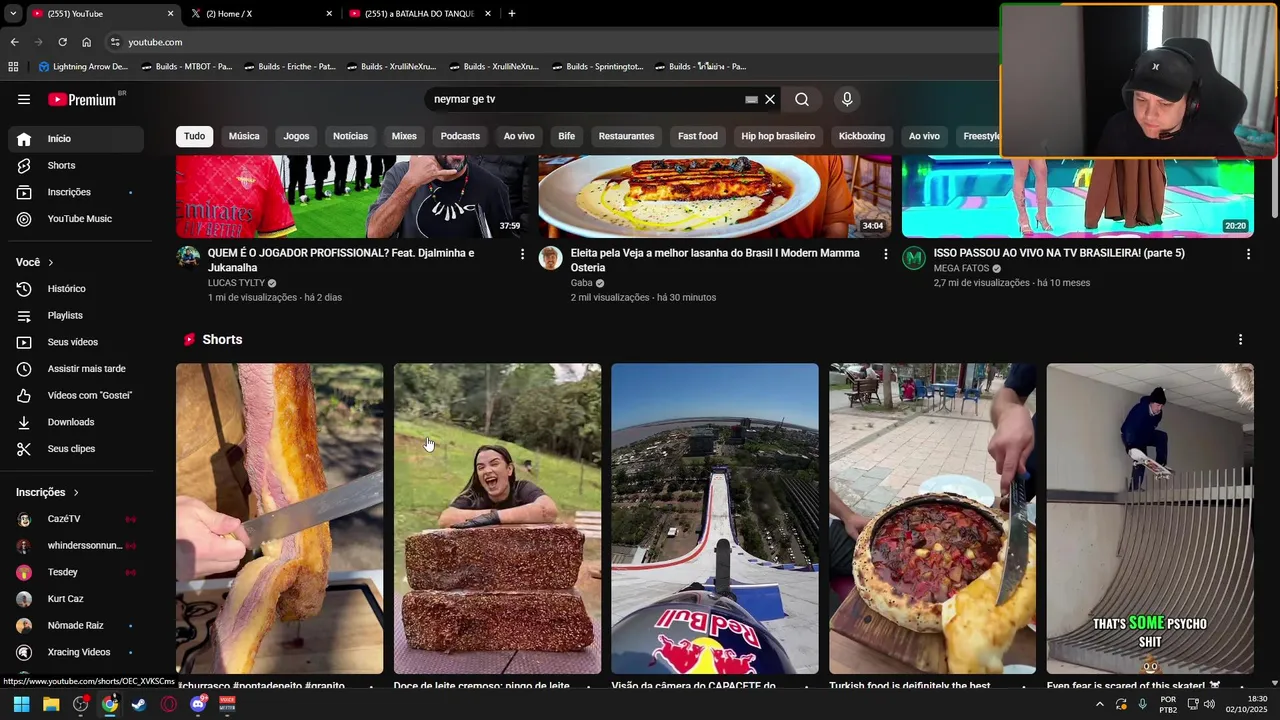Image resolution: width=1280 pixels, height=720 pixels.
Task: Open a new browser tab with plus button
Action: coord(512,14)
